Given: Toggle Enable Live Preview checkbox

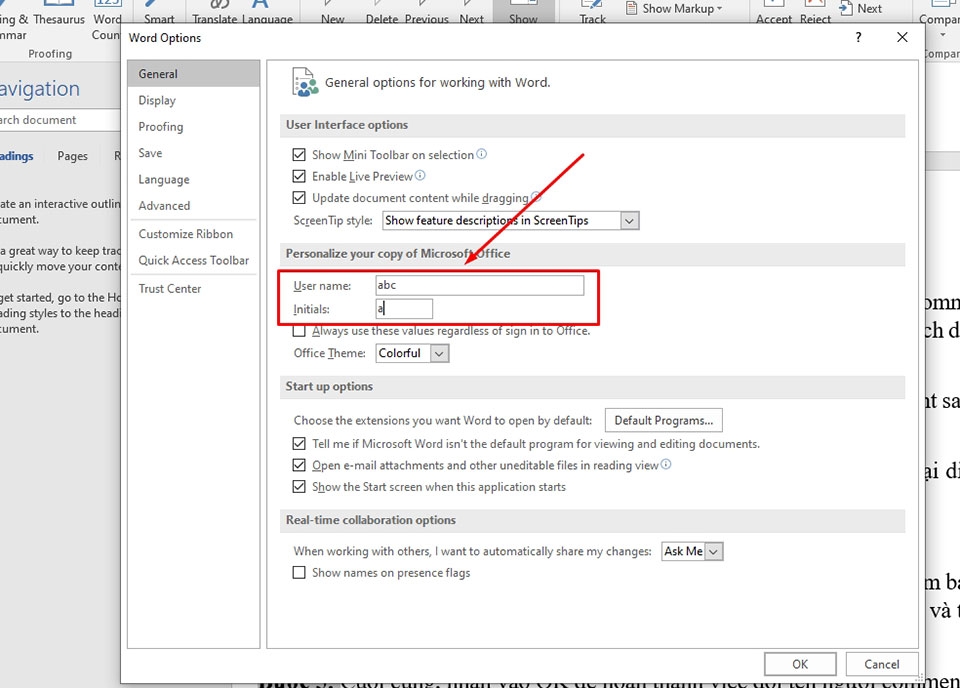Looking at the screenshot, I should 299,176.
